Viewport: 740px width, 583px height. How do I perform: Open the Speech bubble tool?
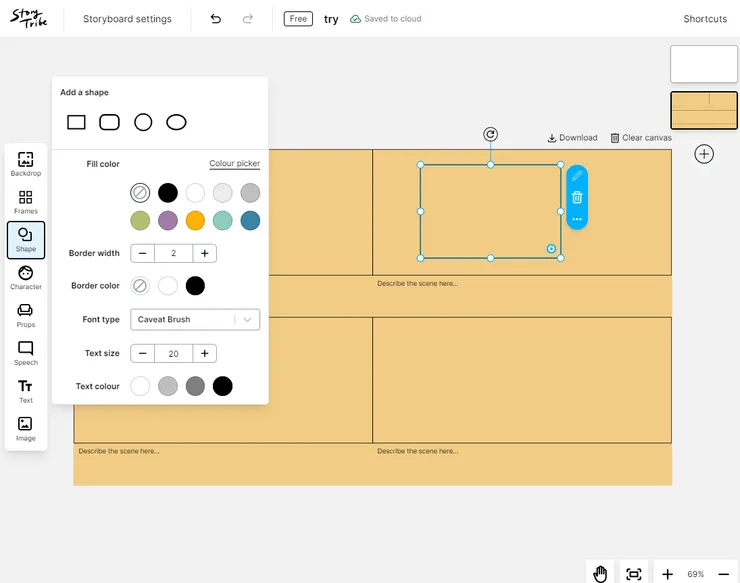pyautogui.click(x=26, y=353)
